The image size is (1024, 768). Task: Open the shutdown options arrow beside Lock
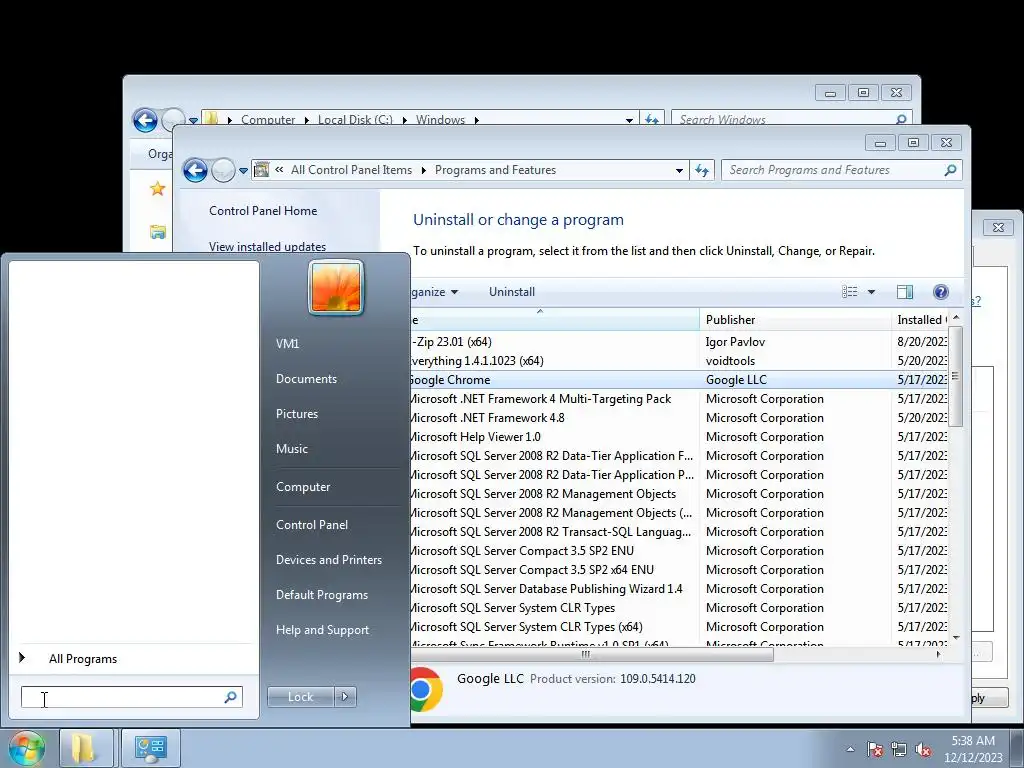click(345, 697)
